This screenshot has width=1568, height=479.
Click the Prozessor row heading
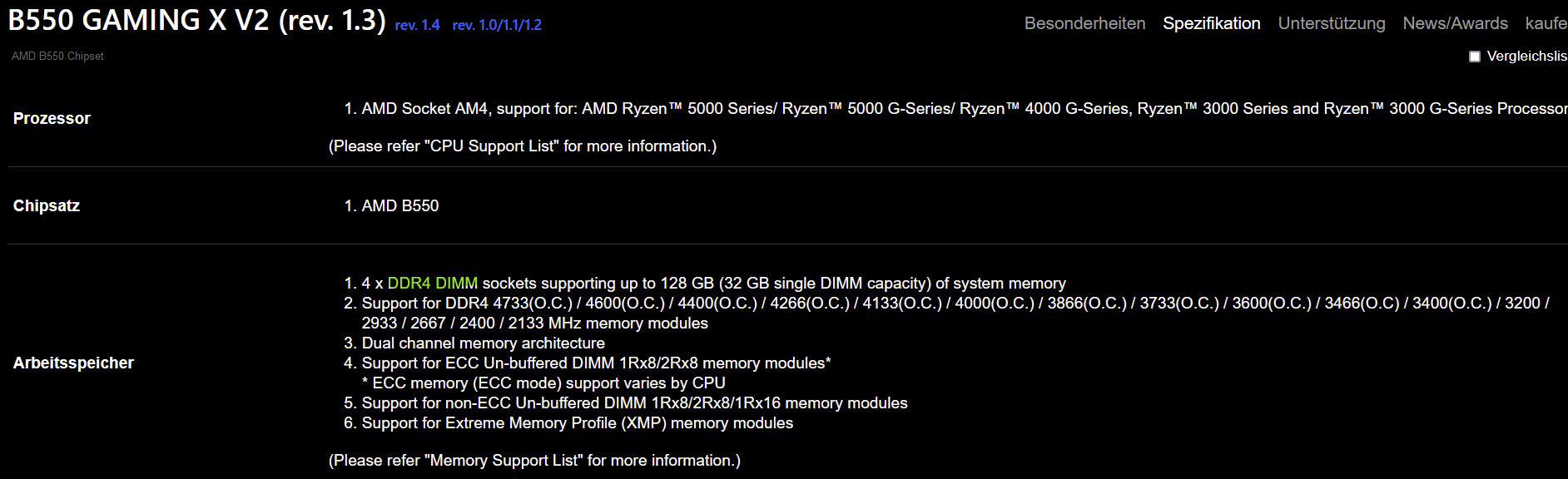[x=52, y=118]
